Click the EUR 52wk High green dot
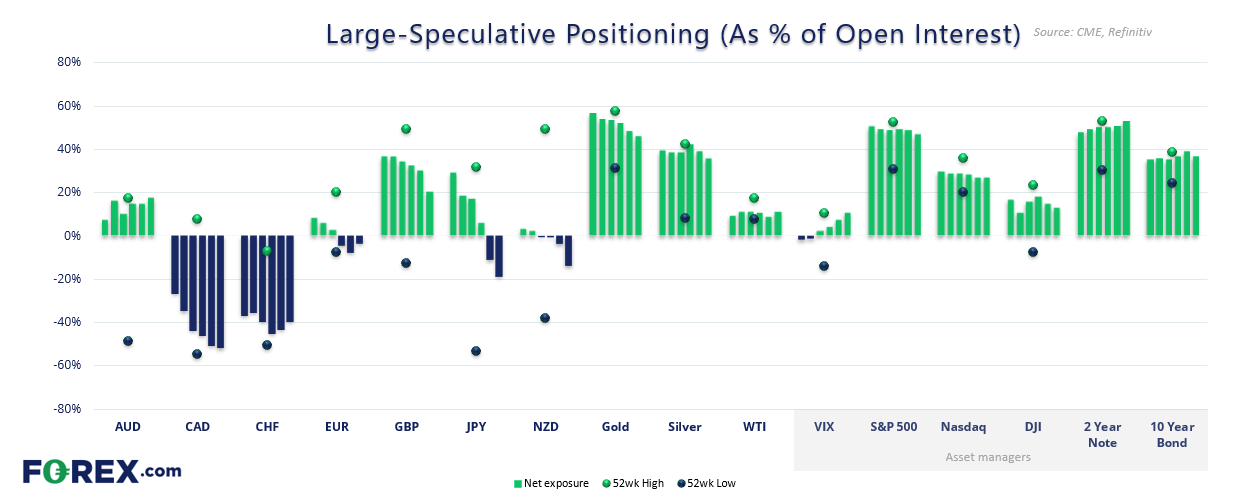This screenshot has height=503, width=1247. coord(336,192)
